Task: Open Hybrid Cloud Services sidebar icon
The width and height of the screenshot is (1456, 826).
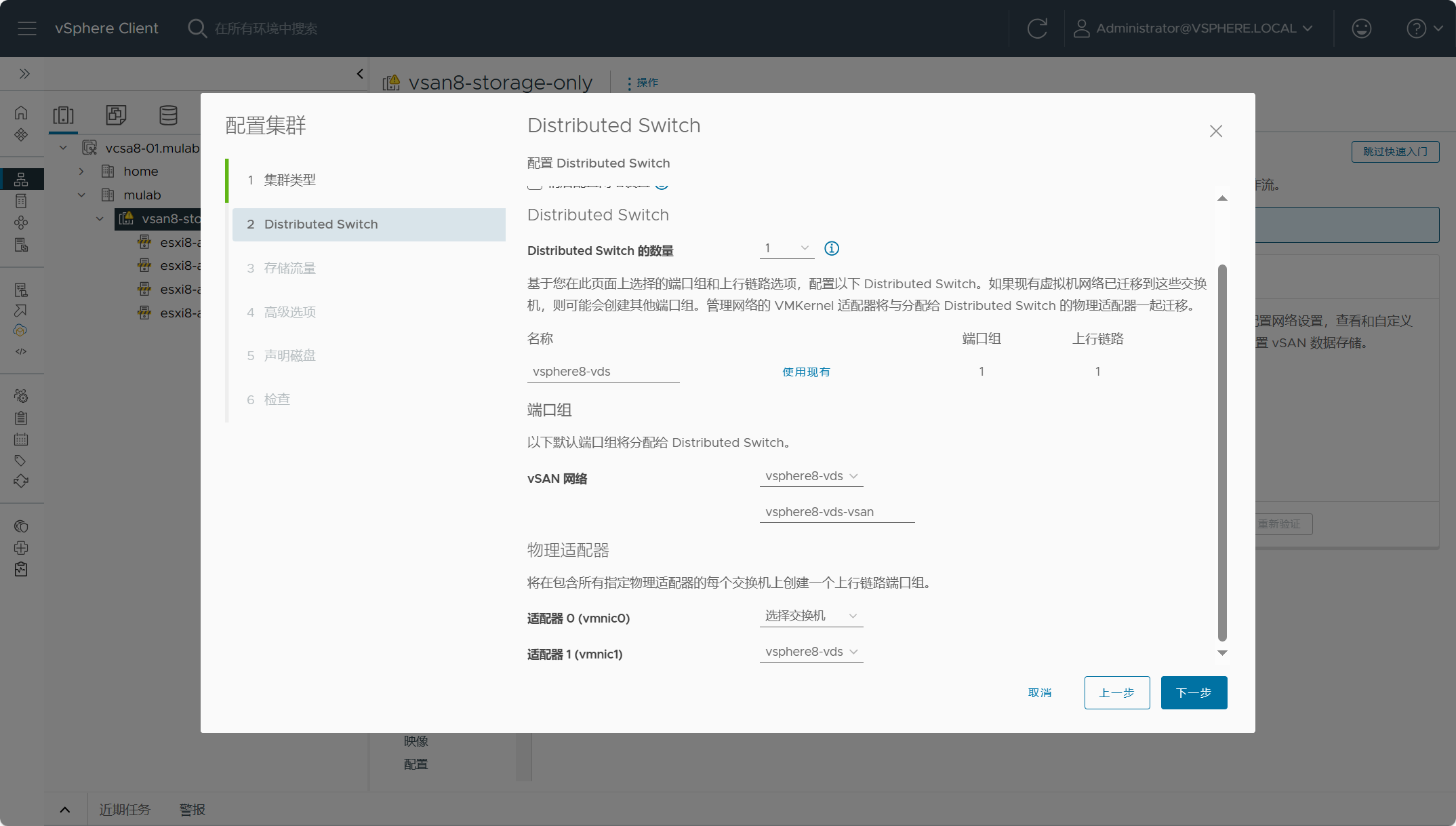Action: 21,330
